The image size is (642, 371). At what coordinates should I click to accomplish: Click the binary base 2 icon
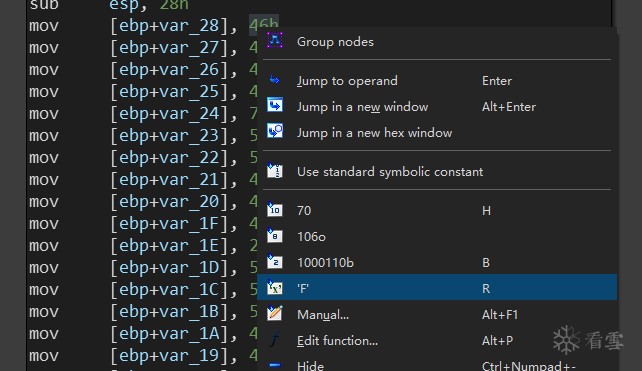pos(275,262)
